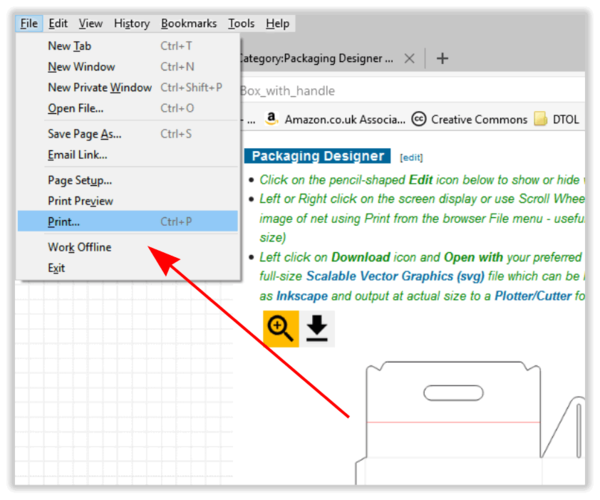
Task: Toggle Work Offline menu entry
Action: (x=128, y=247)
